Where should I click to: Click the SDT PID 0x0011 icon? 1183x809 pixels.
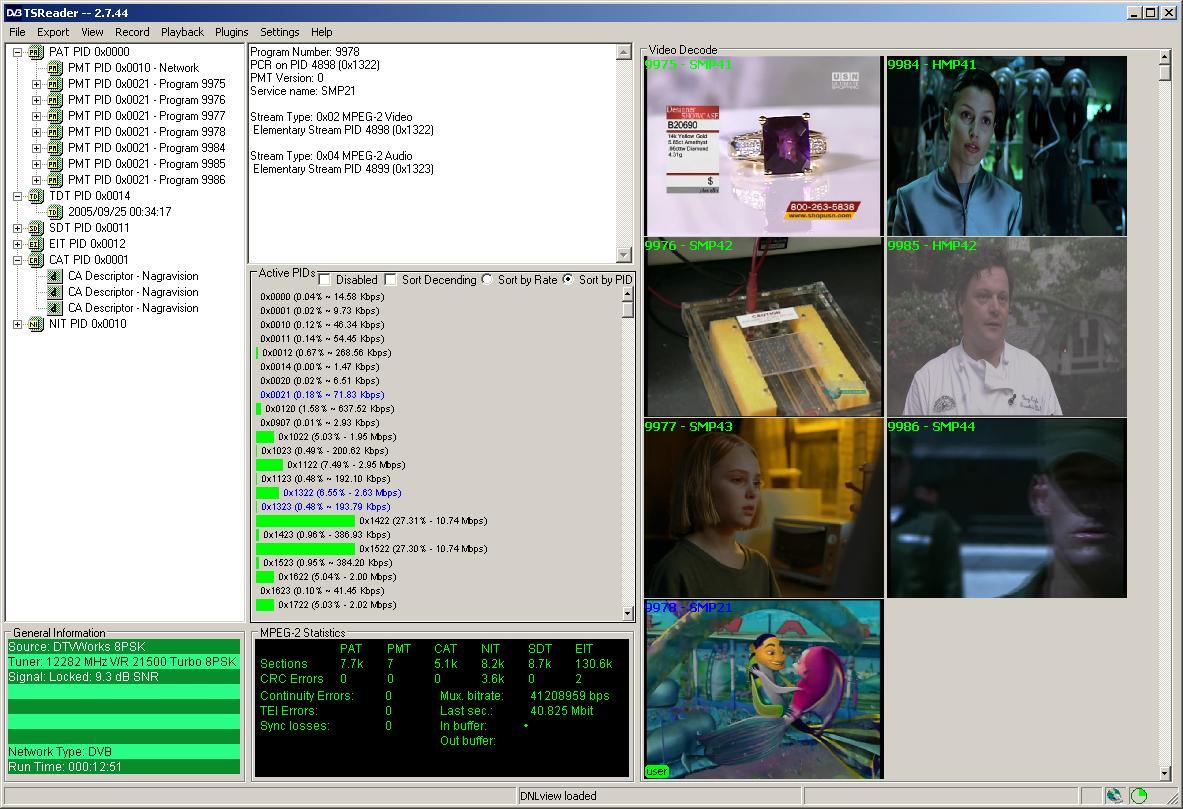[x=35, y=228]
